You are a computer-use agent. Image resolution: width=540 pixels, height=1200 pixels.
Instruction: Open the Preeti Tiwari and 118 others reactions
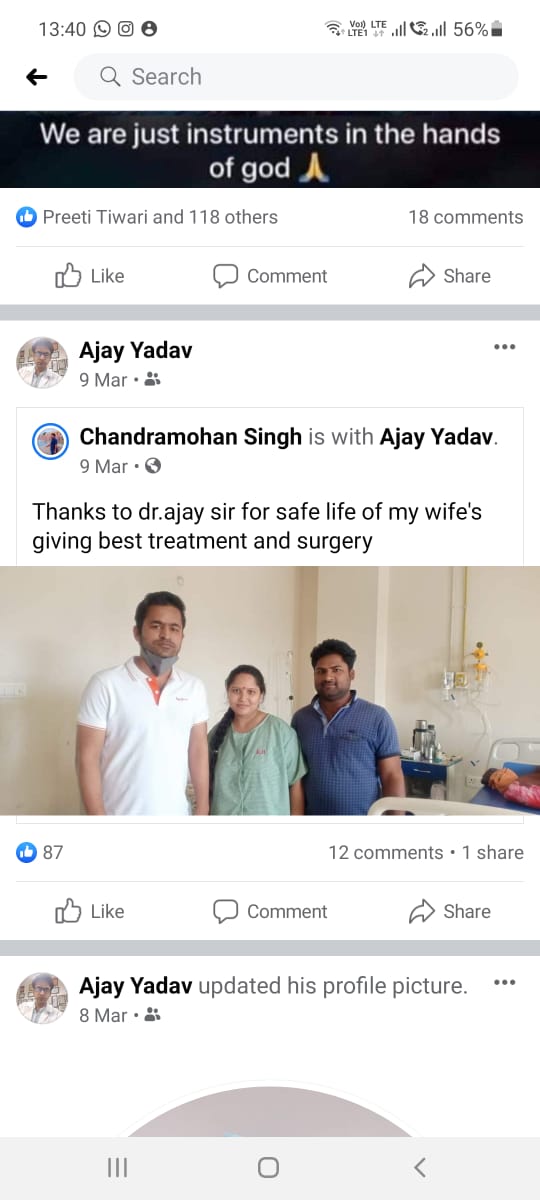coord(147,217)
